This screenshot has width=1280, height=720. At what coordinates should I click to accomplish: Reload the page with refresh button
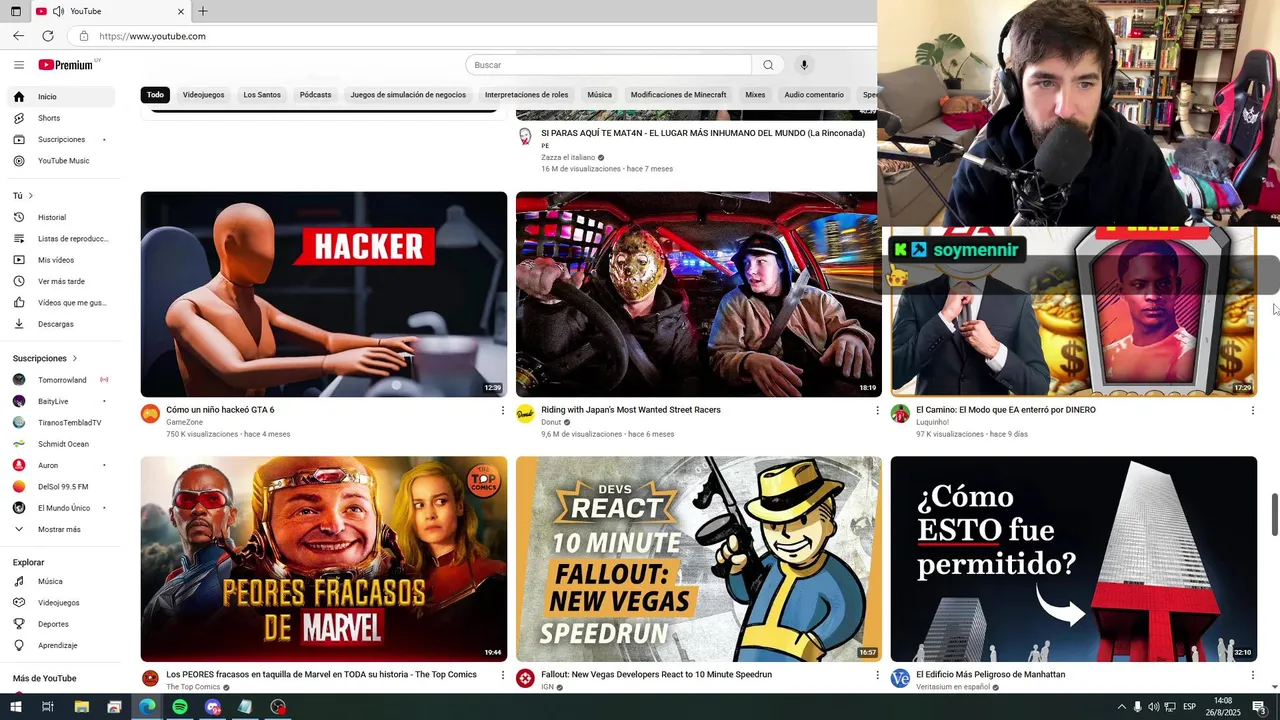click(x=48, y=36)
